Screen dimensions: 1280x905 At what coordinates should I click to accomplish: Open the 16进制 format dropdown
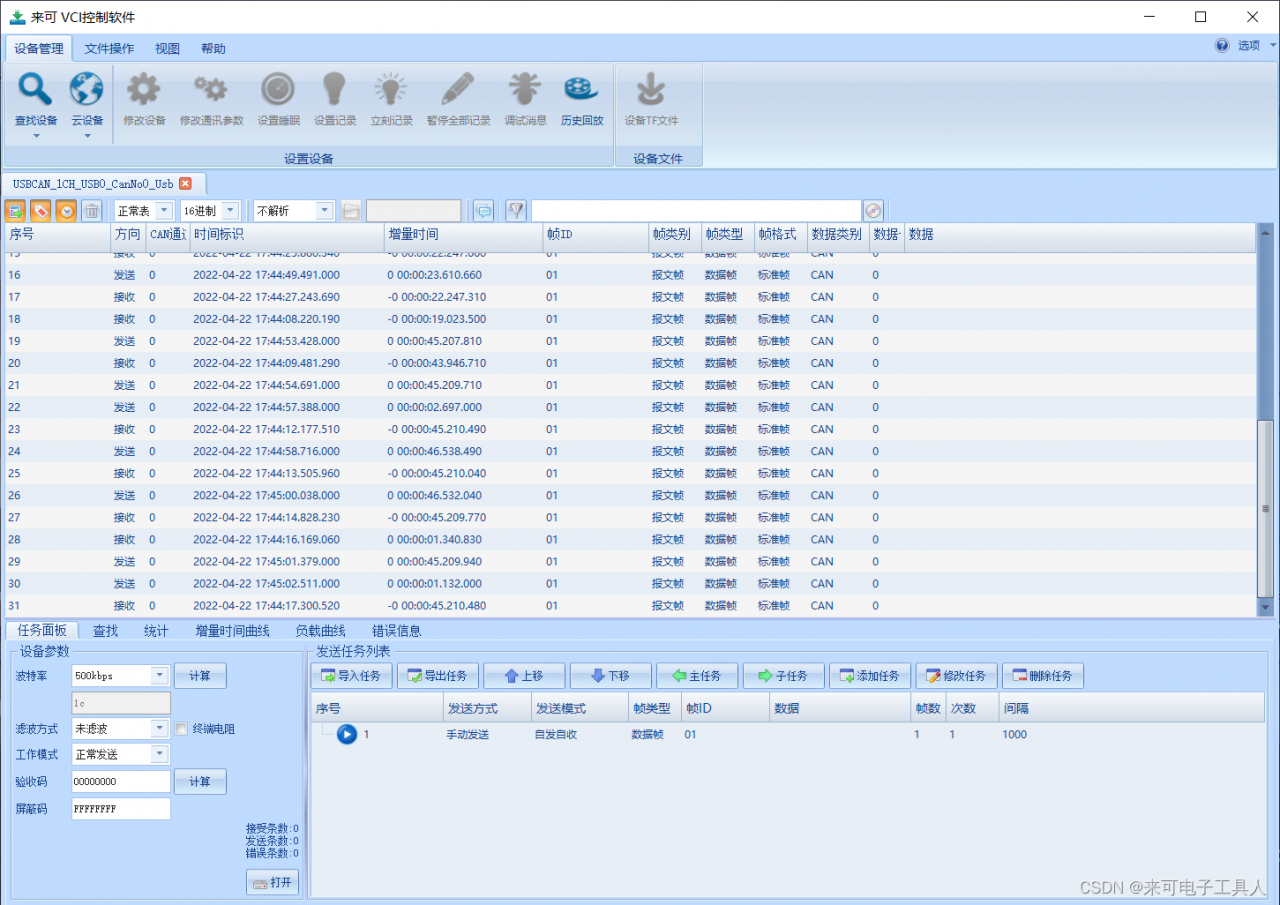point(230,211)
